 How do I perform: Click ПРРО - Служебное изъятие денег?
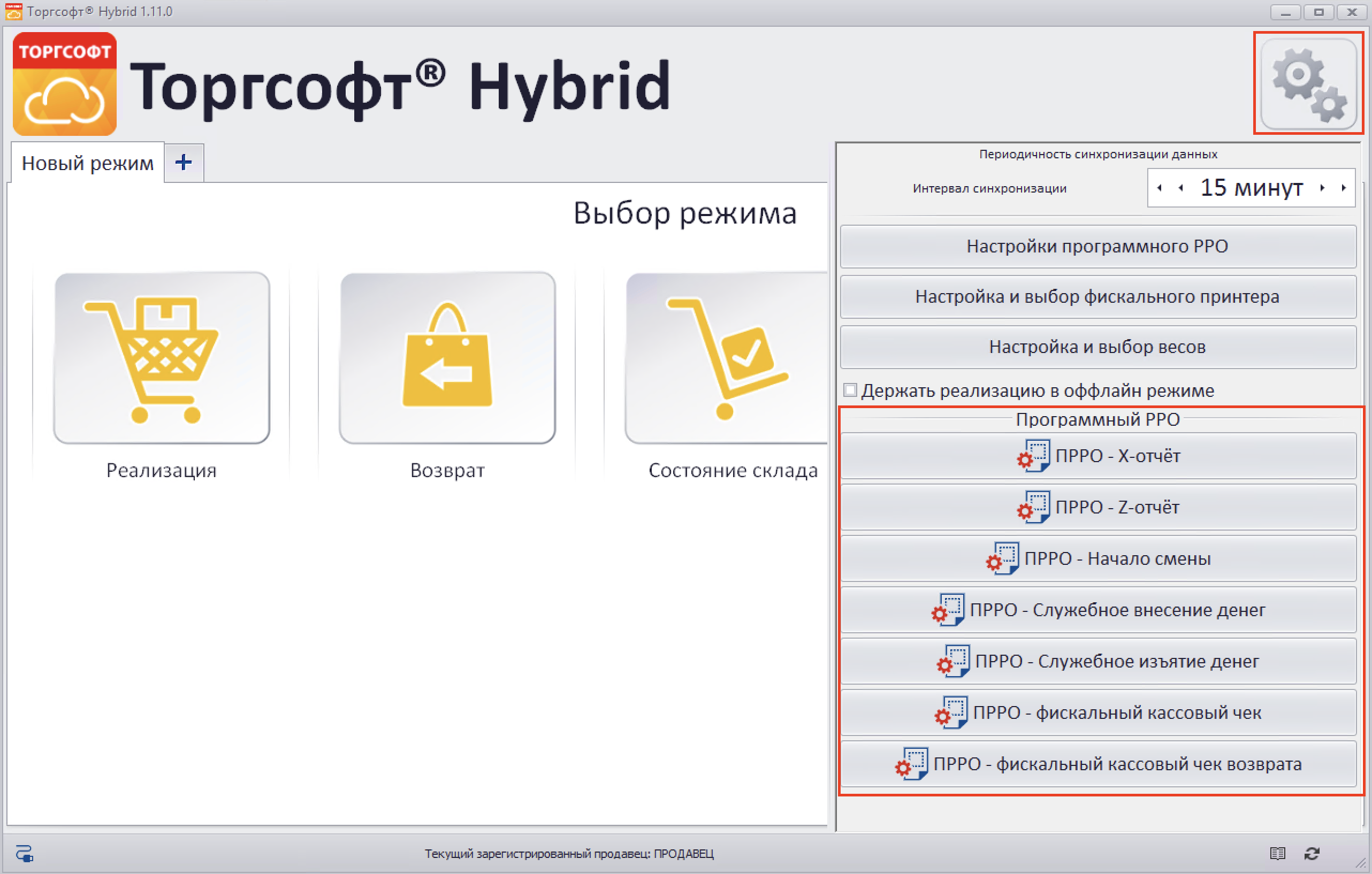tap(1098, 661)
